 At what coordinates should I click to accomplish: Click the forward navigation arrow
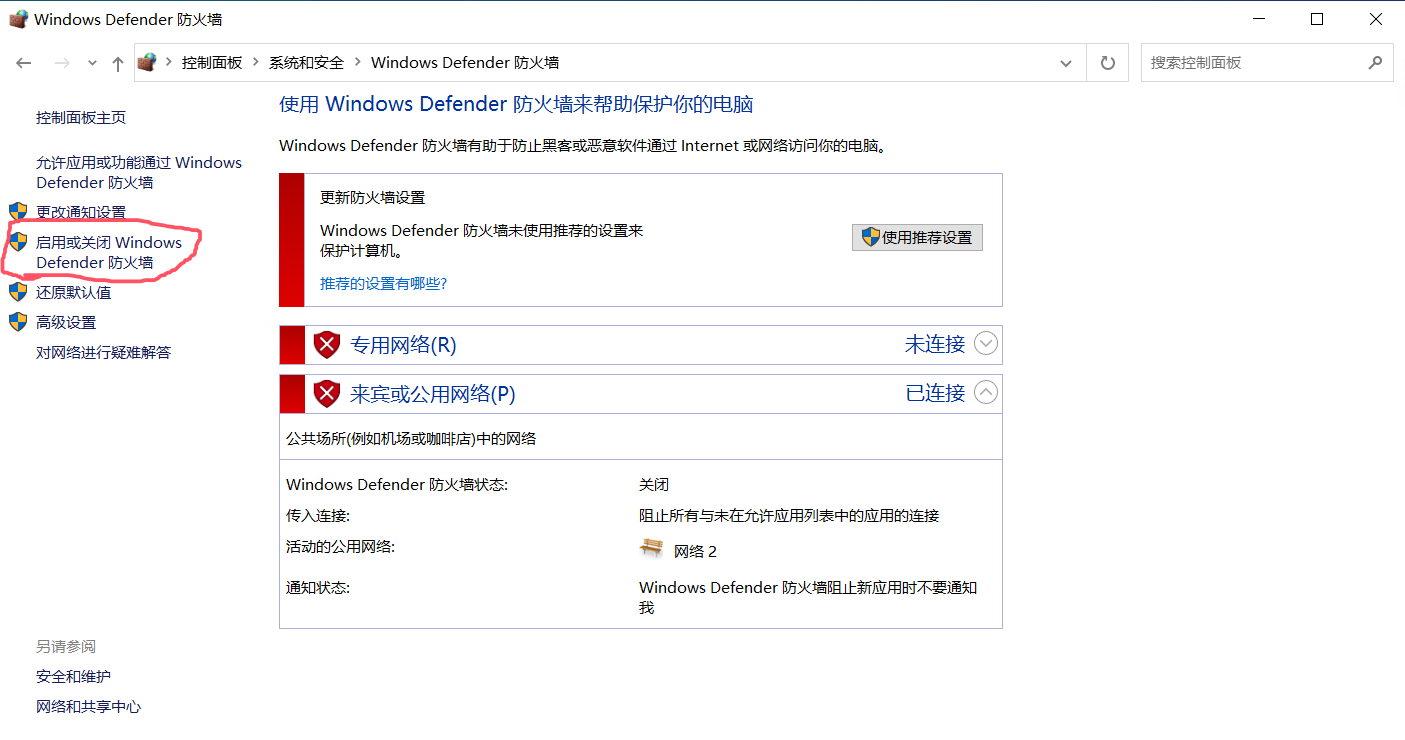click(62, 63)
